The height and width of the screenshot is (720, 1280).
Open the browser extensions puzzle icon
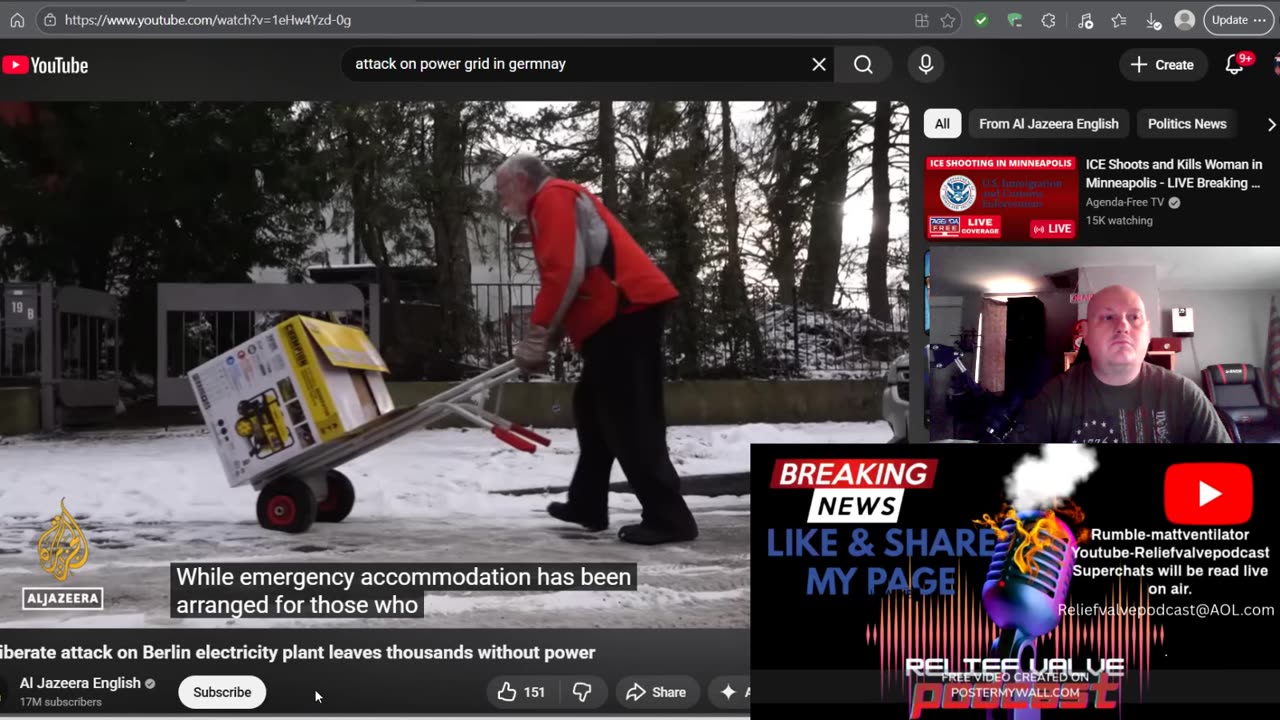[x=1048, y=20]
